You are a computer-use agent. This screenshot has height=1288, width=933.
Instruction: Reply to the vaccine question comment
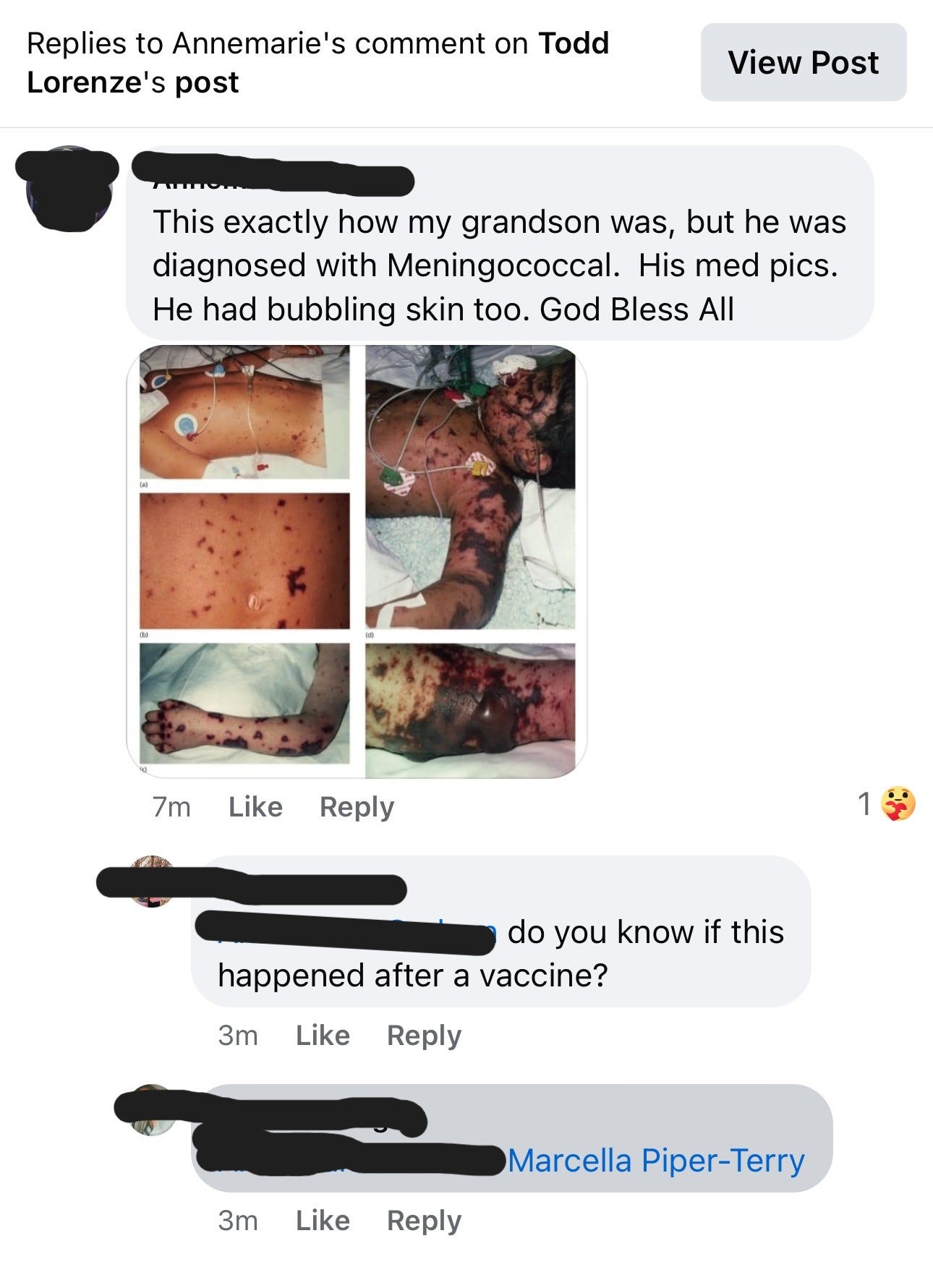(x=424, y=1035)
